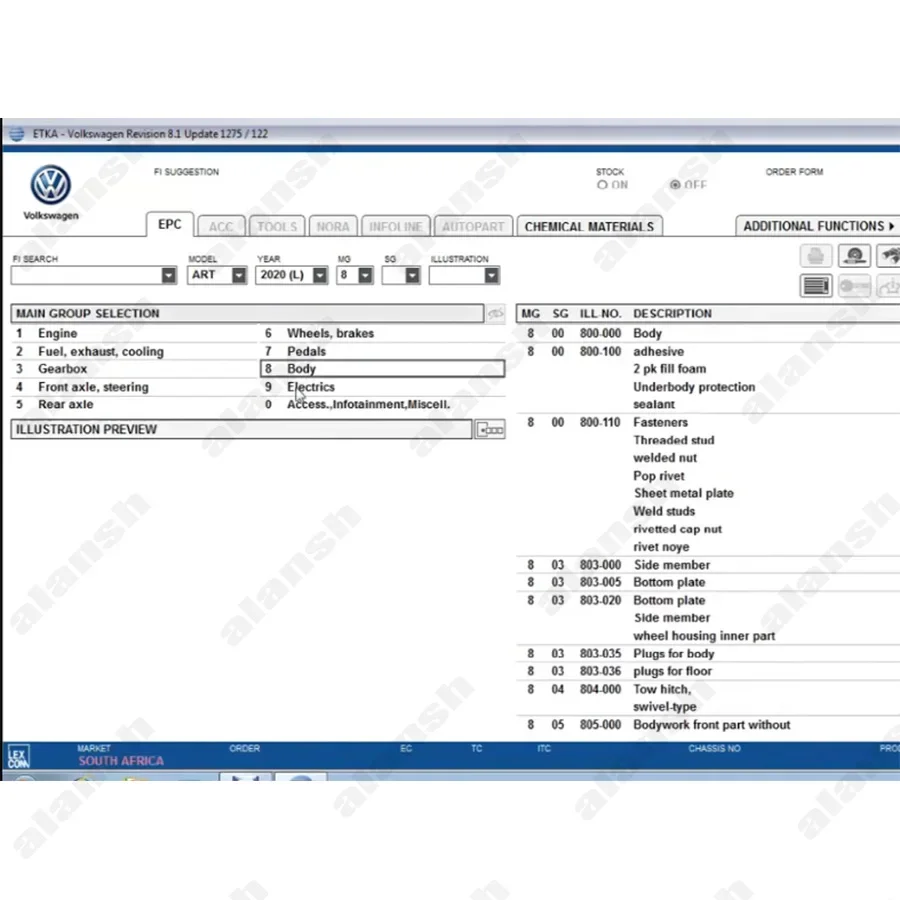Select the Stock OFF radio button
This screenshot has width=900, height=900.
[x=675, y=185]
